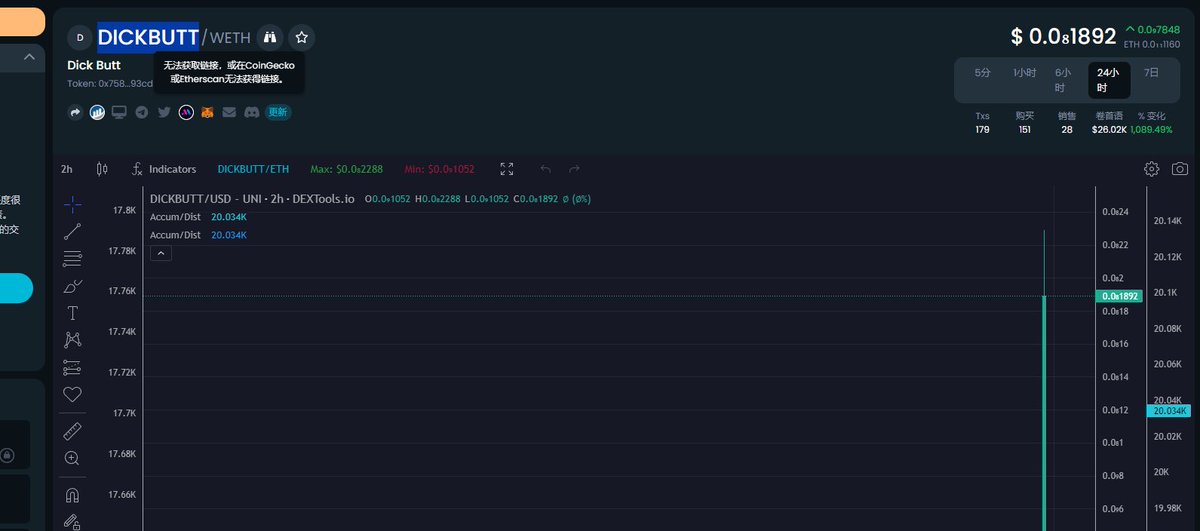The height and width of the screenshot is (531, 1200).
Task: Click the $26.02K volume value
Action: coord(1109,129)
